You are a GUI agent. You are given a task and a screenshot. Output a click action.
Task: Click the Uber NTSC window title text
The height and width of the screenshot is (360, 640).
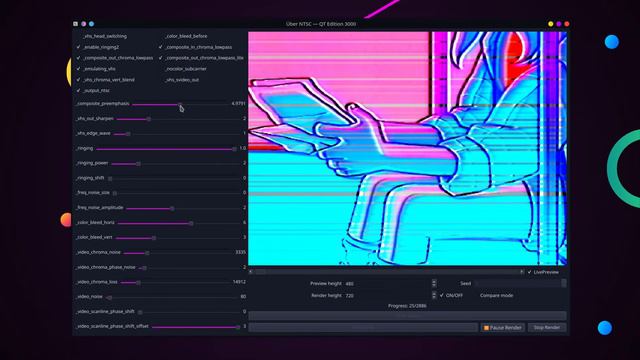(321, 24)
